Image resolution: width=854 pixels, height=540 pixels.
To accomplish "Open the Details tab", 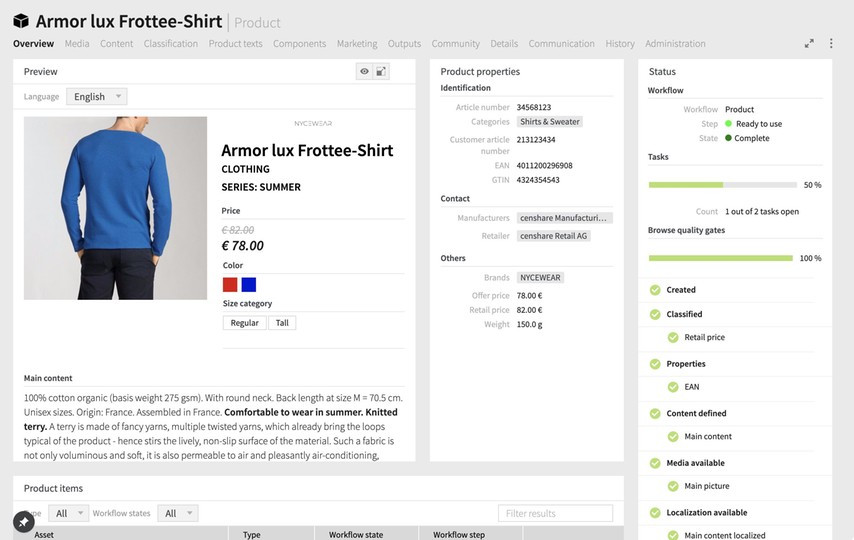I will click(504, 44).
